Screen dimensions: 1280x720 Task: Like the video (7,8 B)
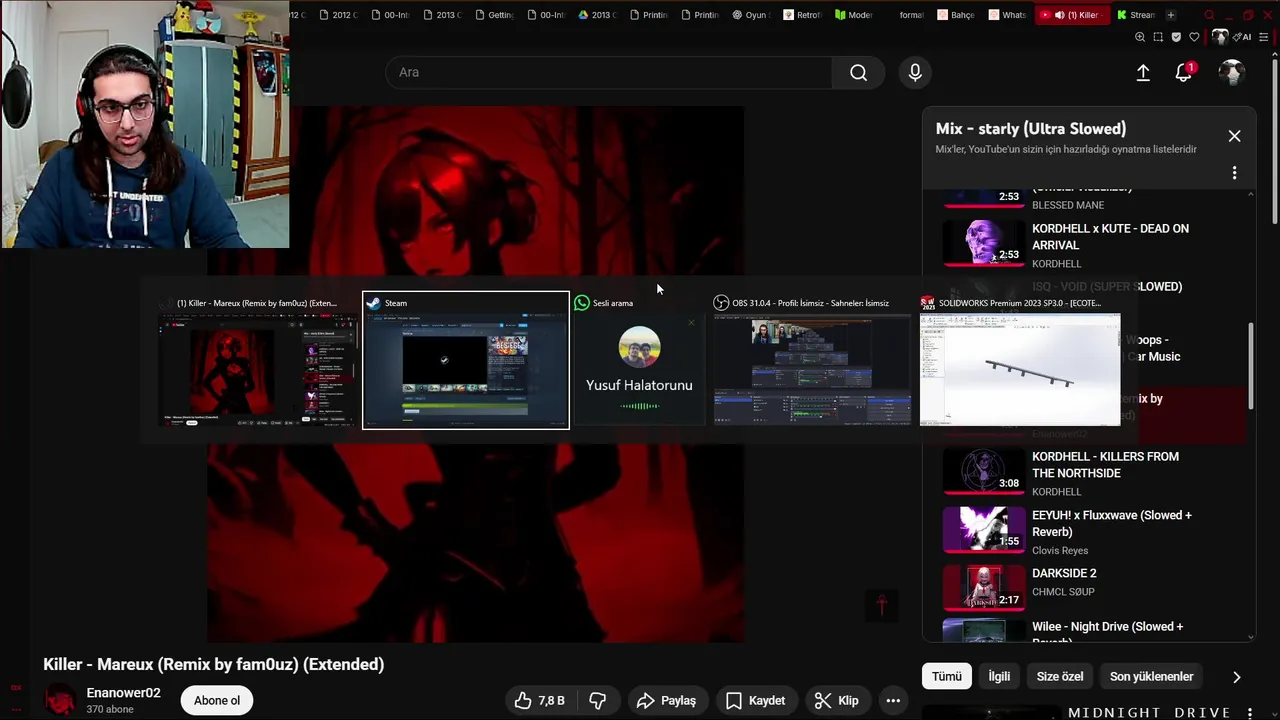click(x=539, y=700)
